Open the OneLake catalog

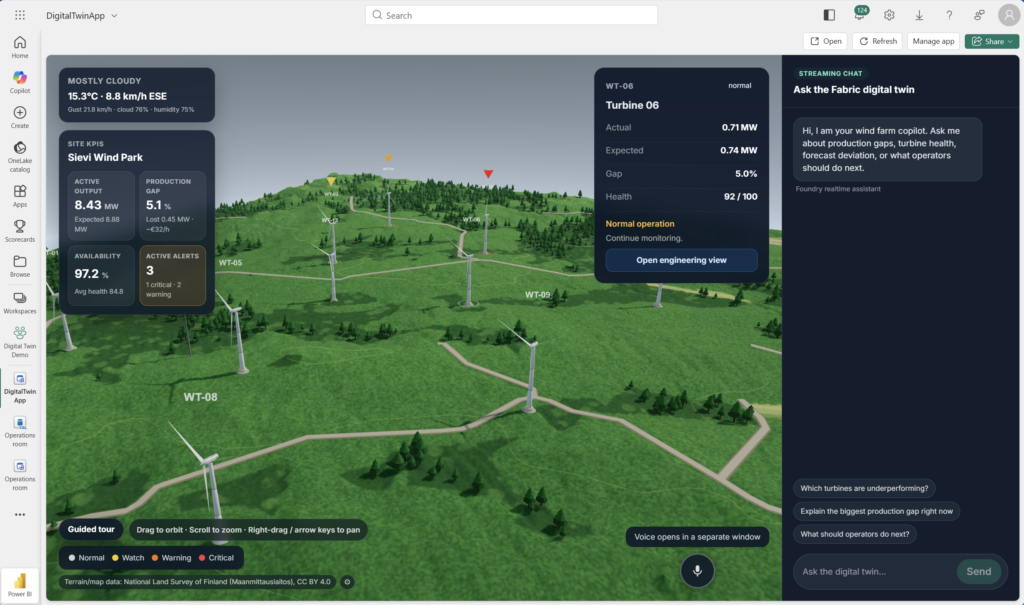[x=20, y=157]
